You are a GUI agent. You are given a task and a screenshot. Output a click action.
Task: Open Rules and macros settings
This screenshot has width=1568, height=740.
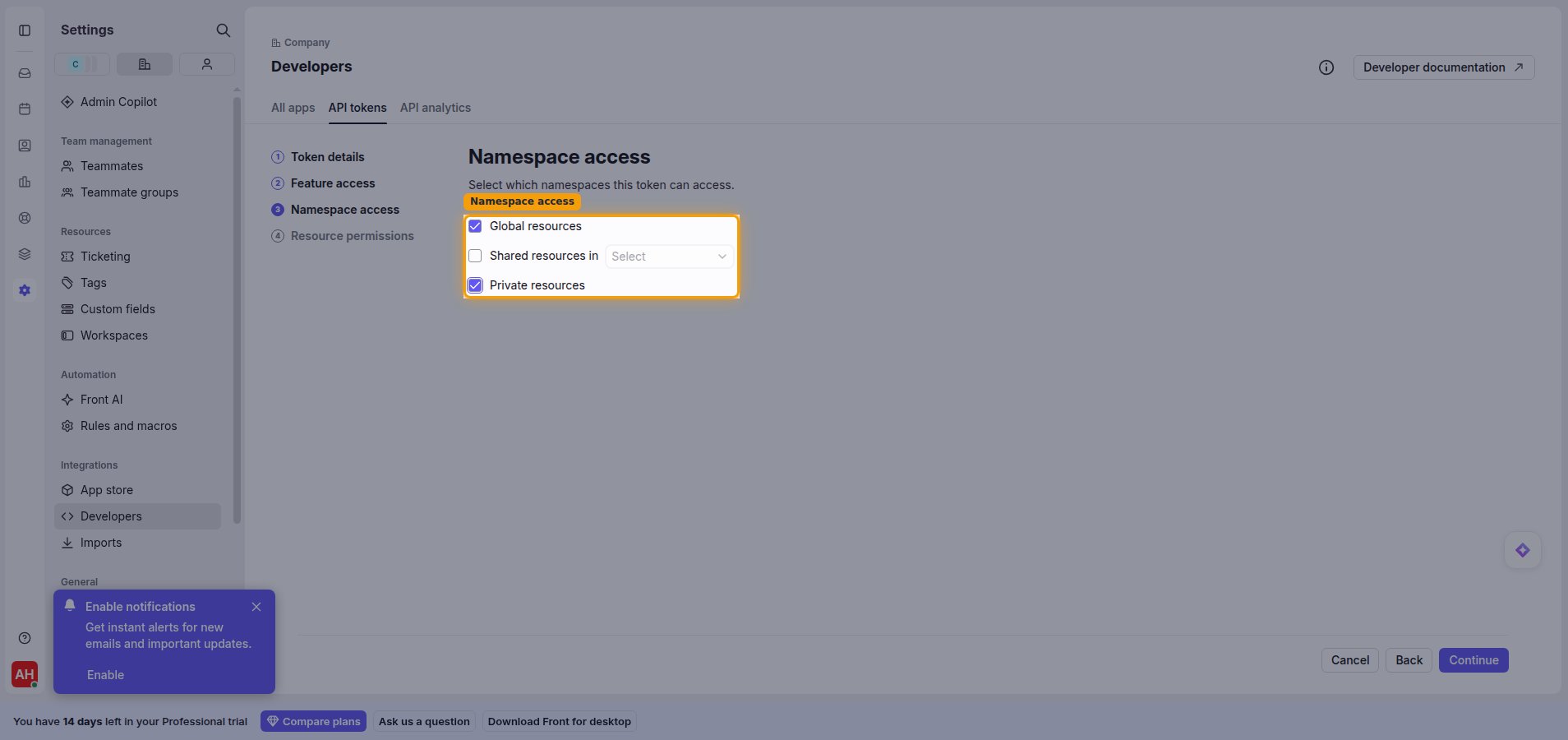137,426
